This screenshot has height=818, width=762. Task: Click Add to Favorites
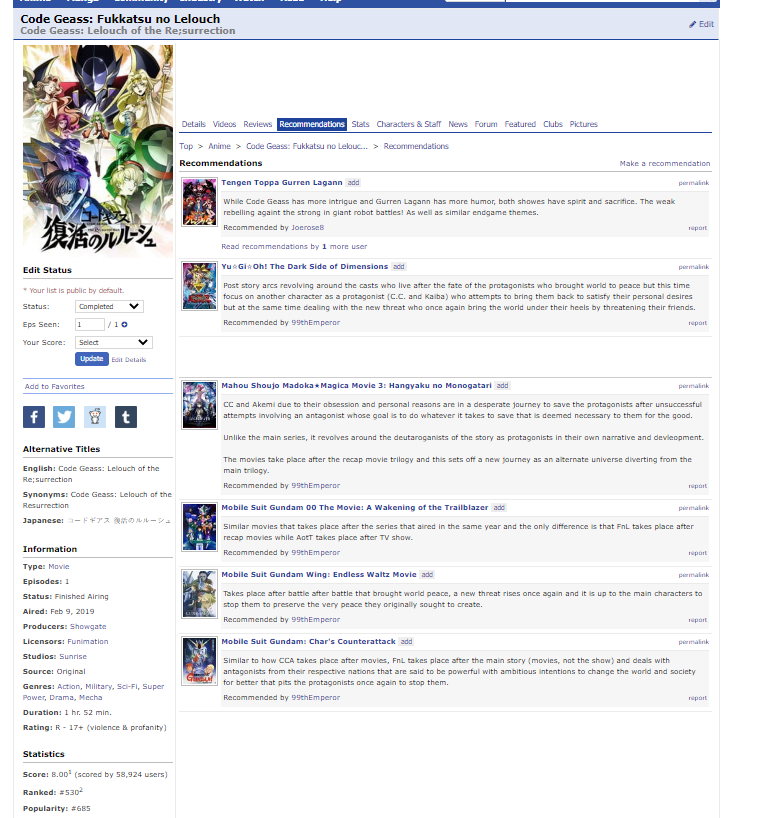pos(54,386)
